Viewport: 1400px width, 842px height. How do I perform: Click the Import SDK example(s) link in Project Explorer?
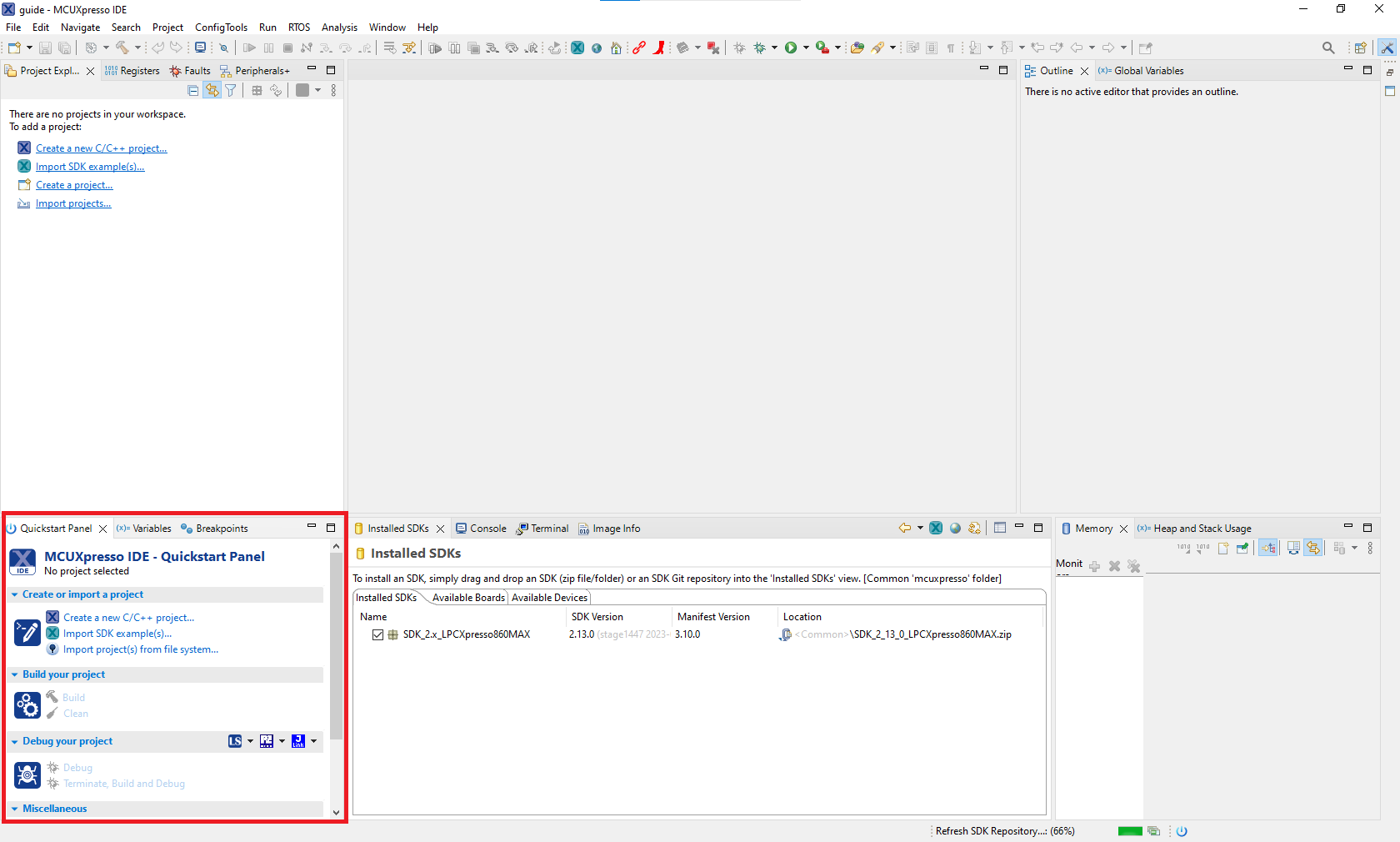pos(90,167)
